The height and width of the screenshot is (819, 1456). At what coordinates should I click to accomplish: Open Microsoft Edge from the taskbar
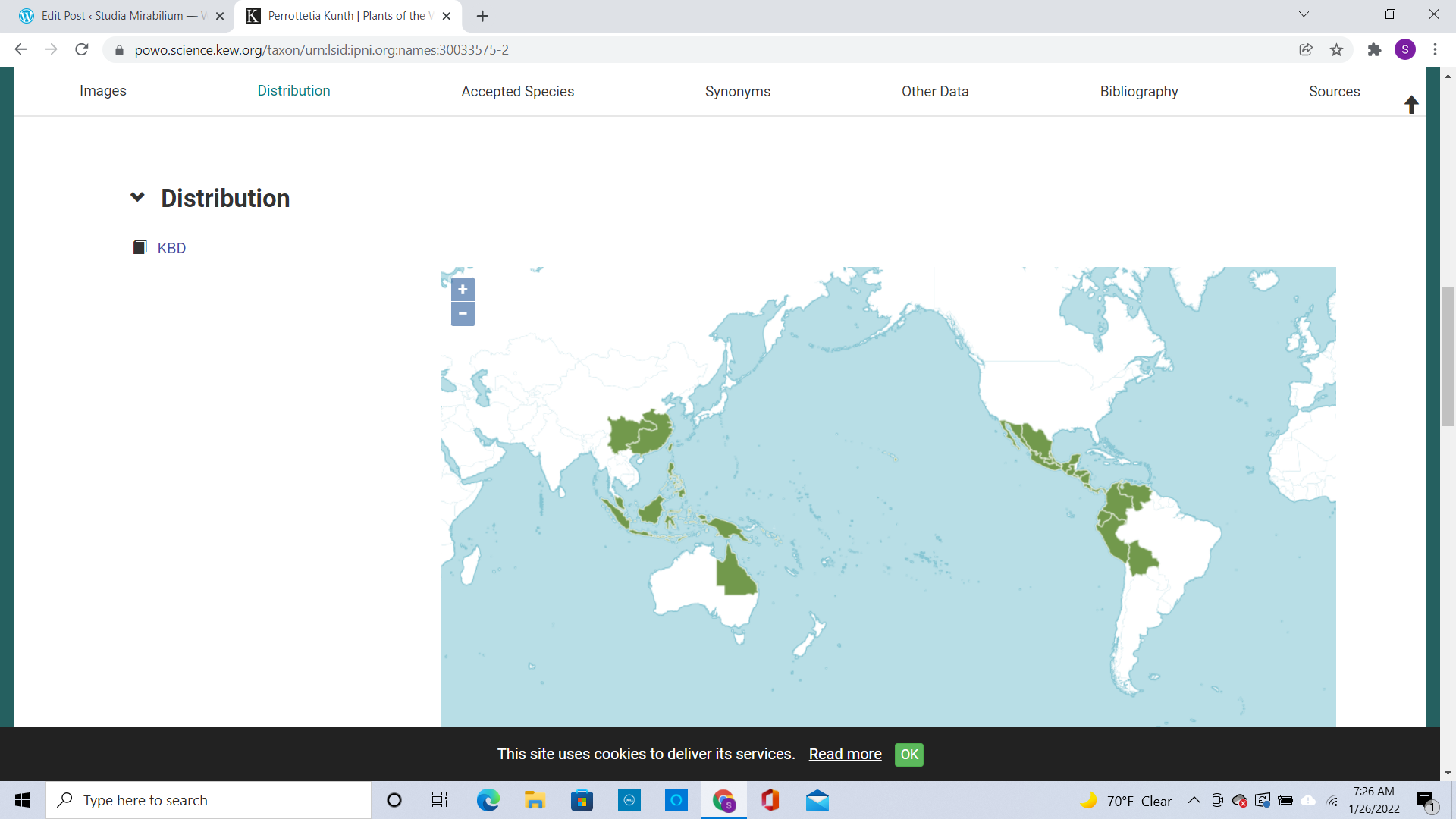click(488, 800)
